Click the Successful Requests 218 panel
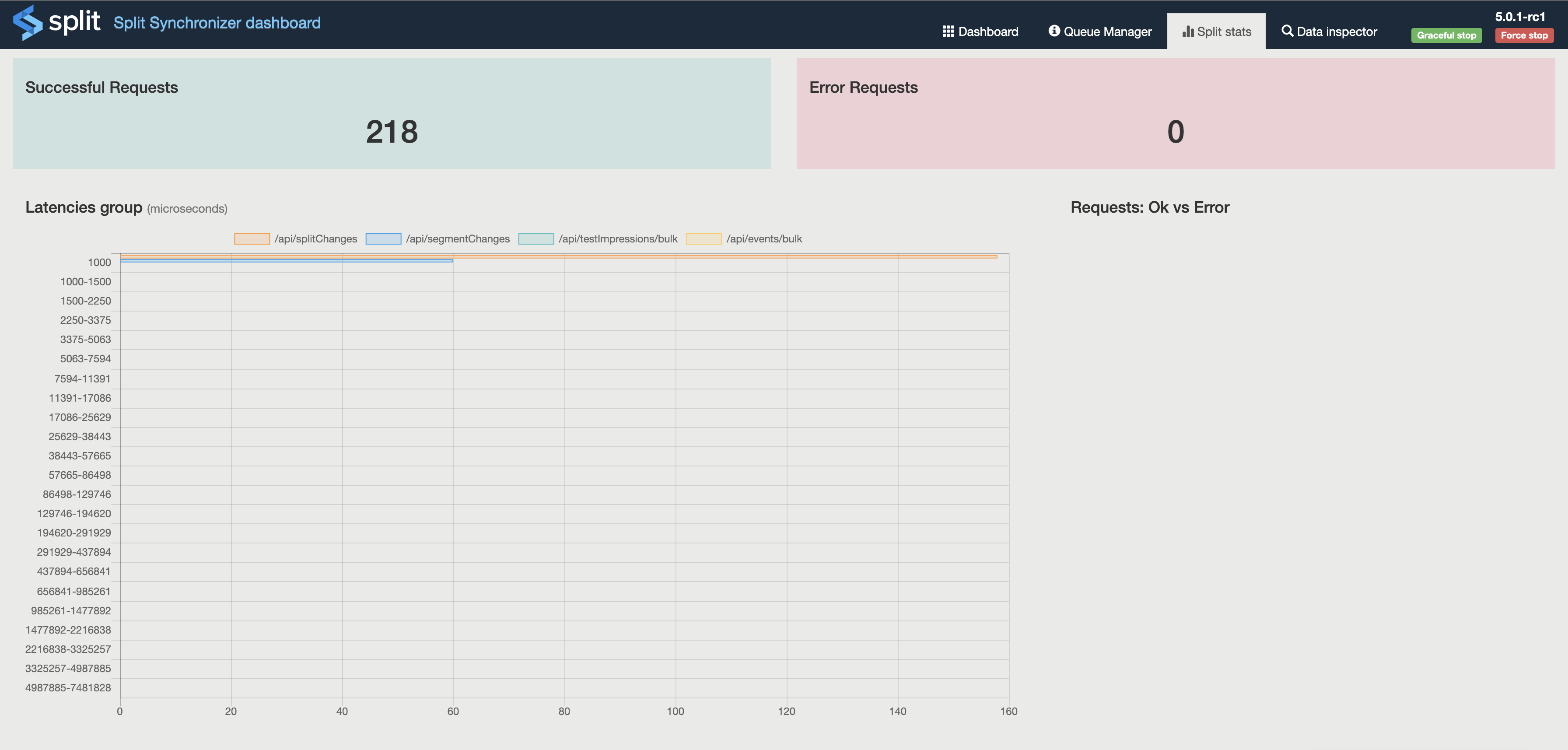The height and width of the screenshot is (750, 1568). click(392, 113)
